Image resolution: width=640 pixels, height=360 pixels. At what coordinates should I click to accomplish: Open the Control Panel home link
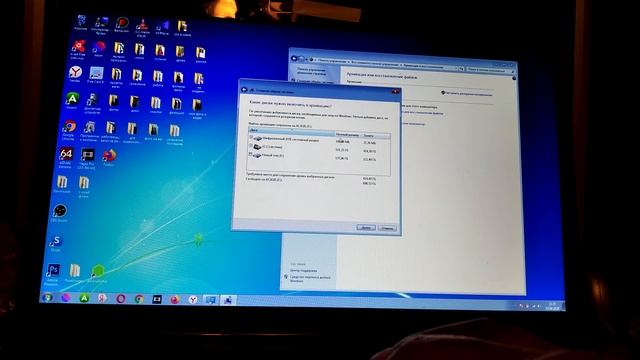[x=311, y=71]
